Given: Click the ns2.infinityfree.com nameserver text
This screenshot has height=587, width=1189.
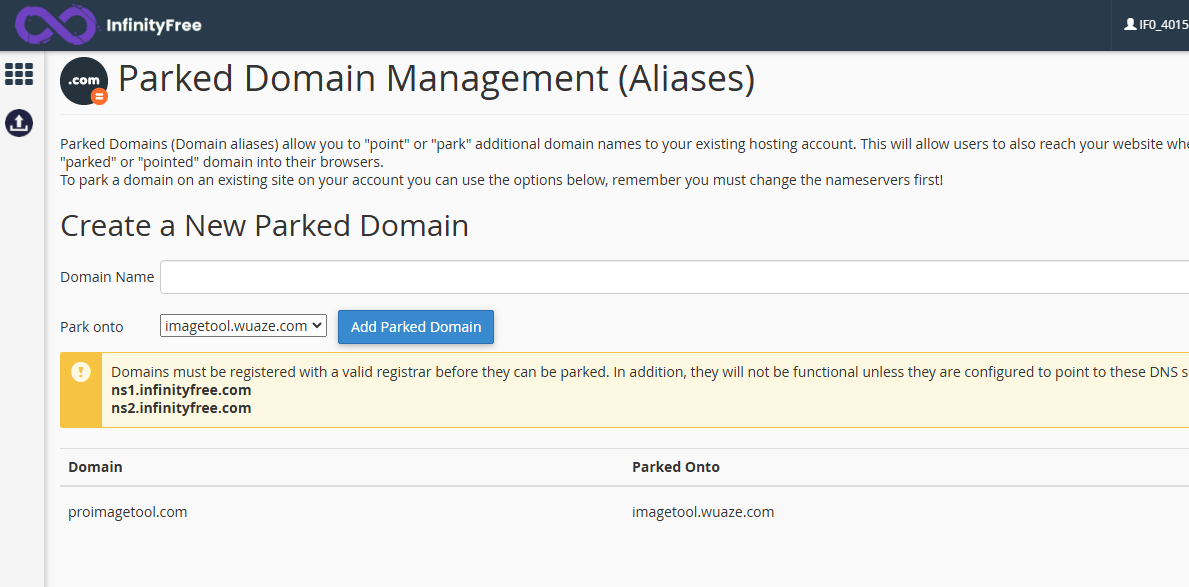Looking at the screenshot, I should click(x=181, y=408).
